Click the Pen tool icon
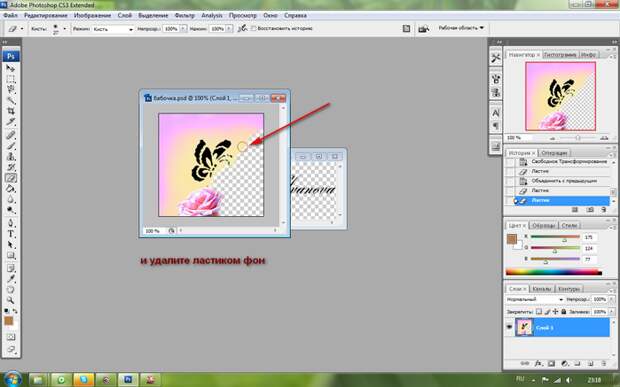 11,223
